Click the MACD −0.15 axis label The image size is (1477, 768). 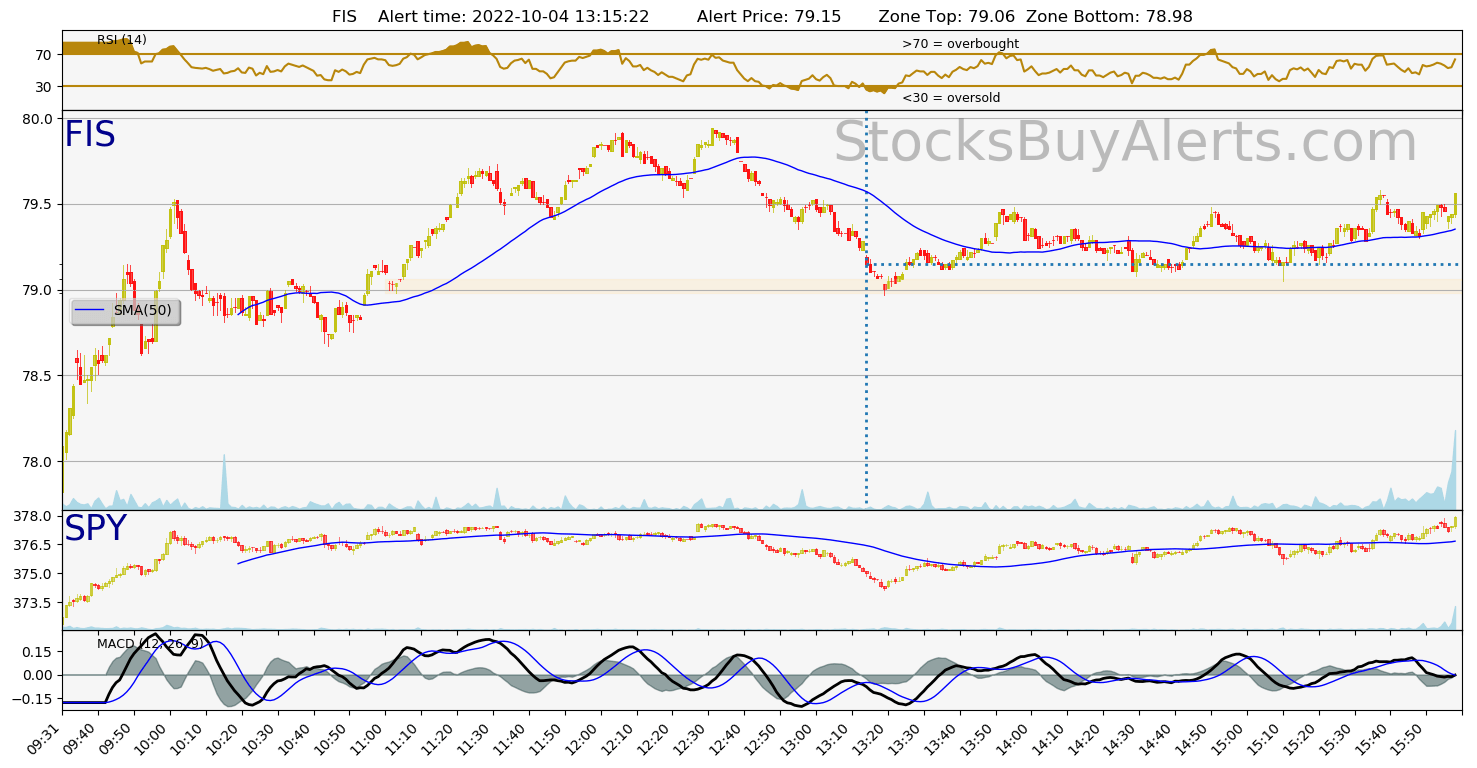click(33, 699)
